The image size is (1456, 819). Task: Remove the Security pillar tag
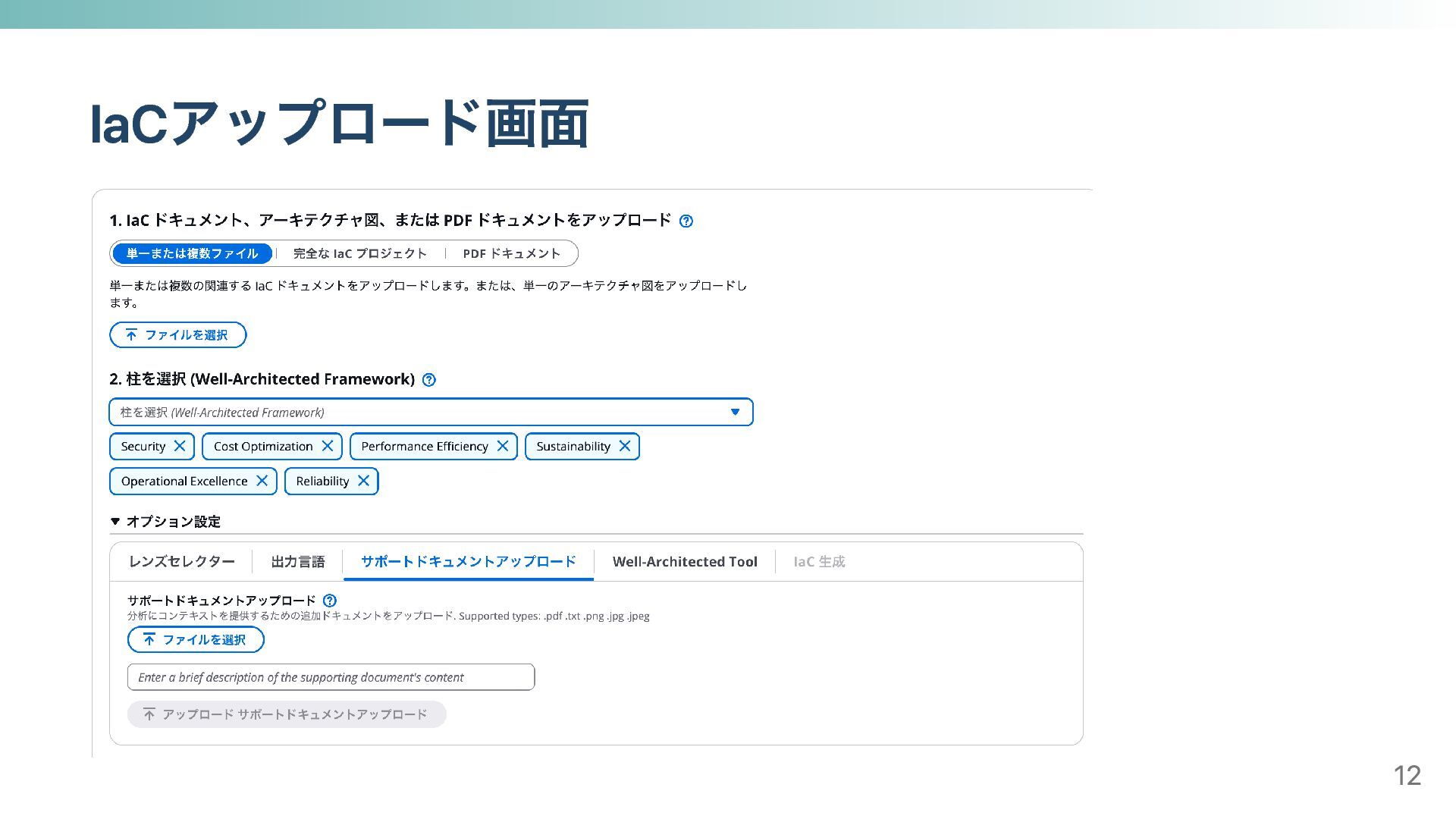coord(180,446)
